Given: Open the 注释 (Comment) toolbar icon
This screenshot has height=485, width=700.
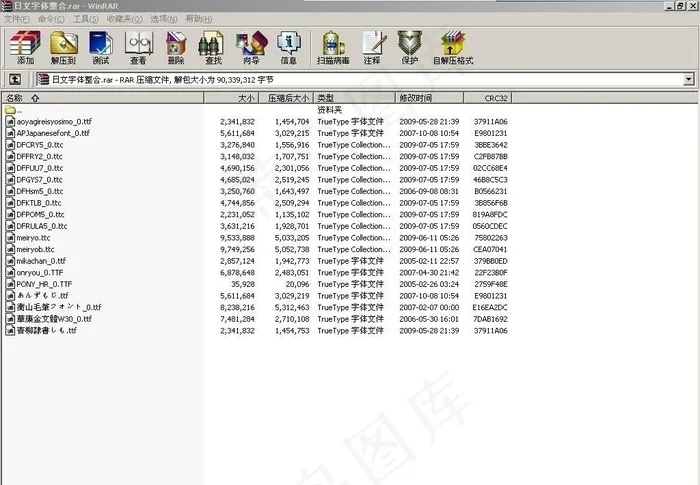Looking at the screenshot, I should pos(372,46).
